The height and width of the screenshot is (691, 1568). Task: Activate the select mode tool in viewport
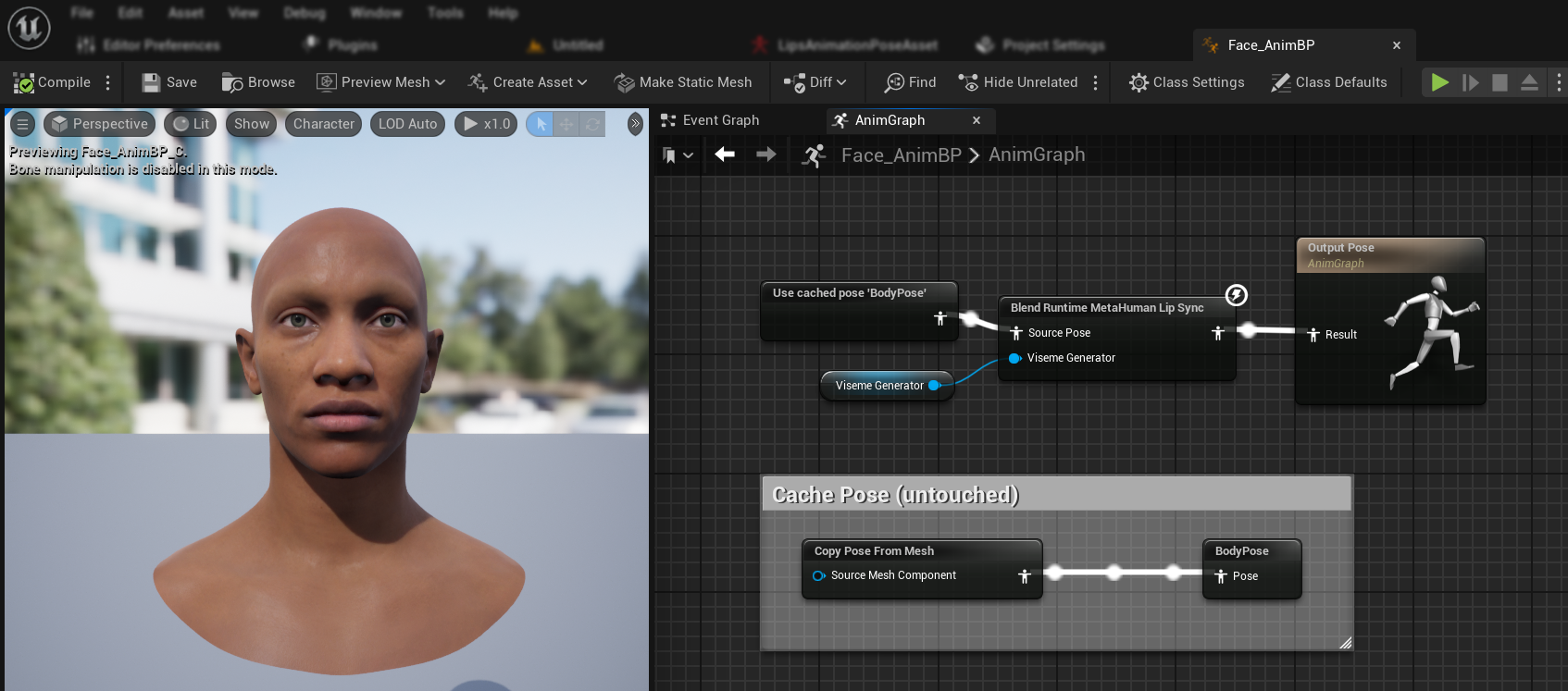point(541,124)
